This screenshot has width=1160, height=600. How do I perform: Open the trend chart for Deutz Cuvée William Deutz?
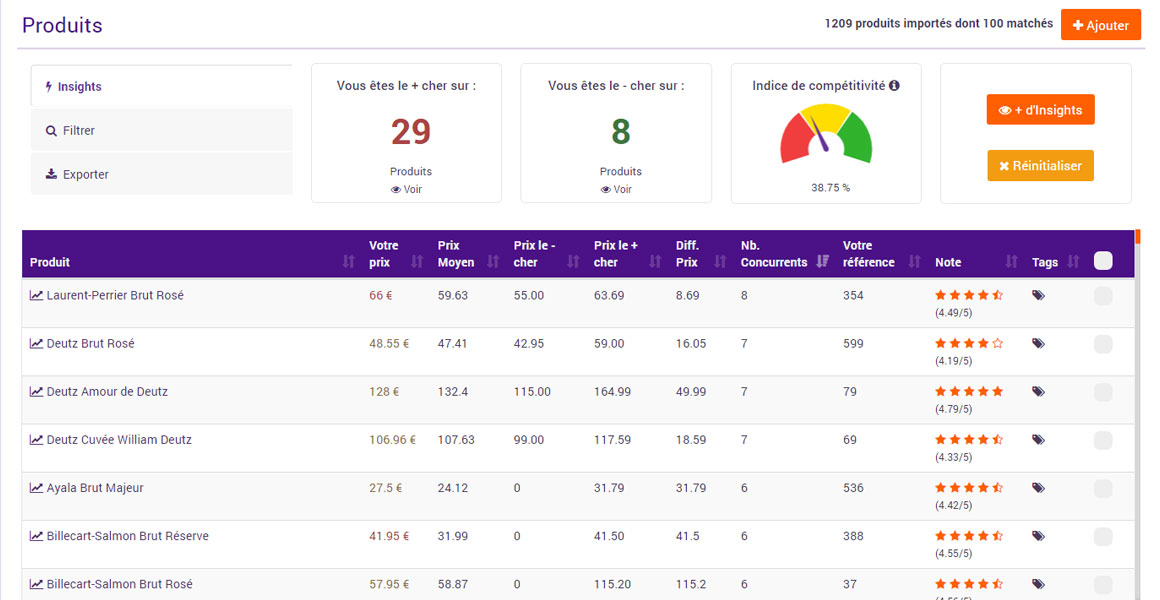click(36, 439)
